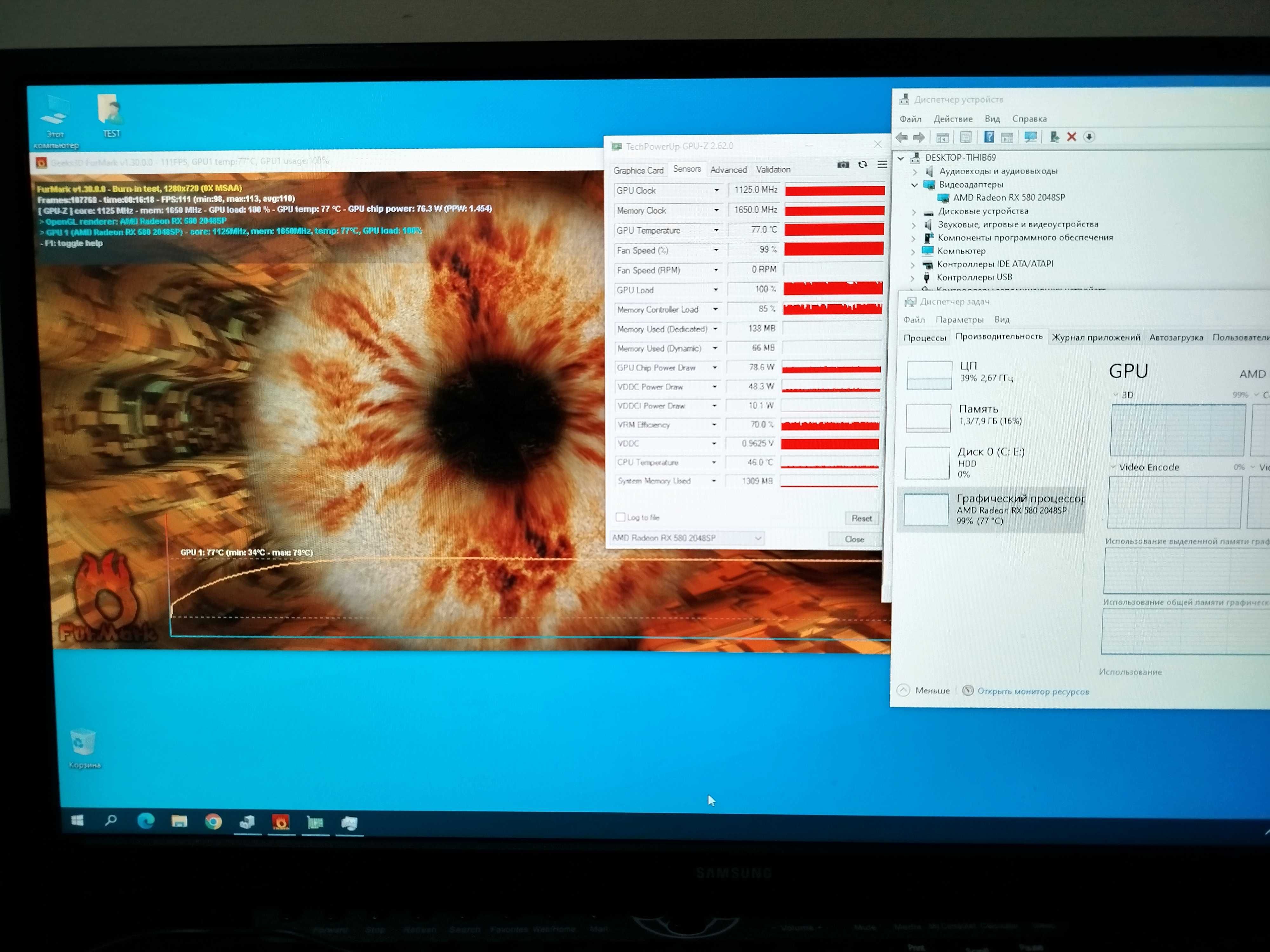Click the Close button in GPU-Z

(x=854, y=539)
